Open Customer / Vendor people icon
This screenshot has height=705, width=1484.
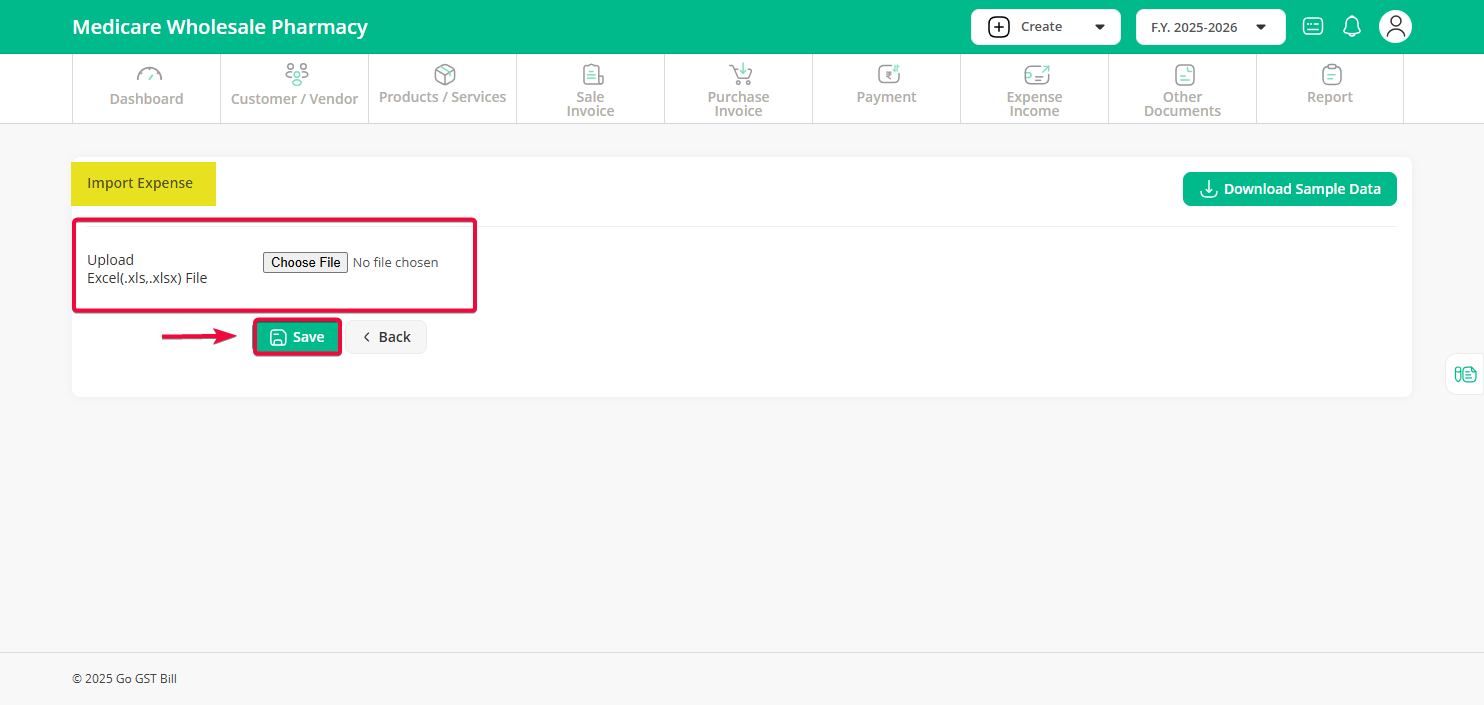(x=296, y=74)
